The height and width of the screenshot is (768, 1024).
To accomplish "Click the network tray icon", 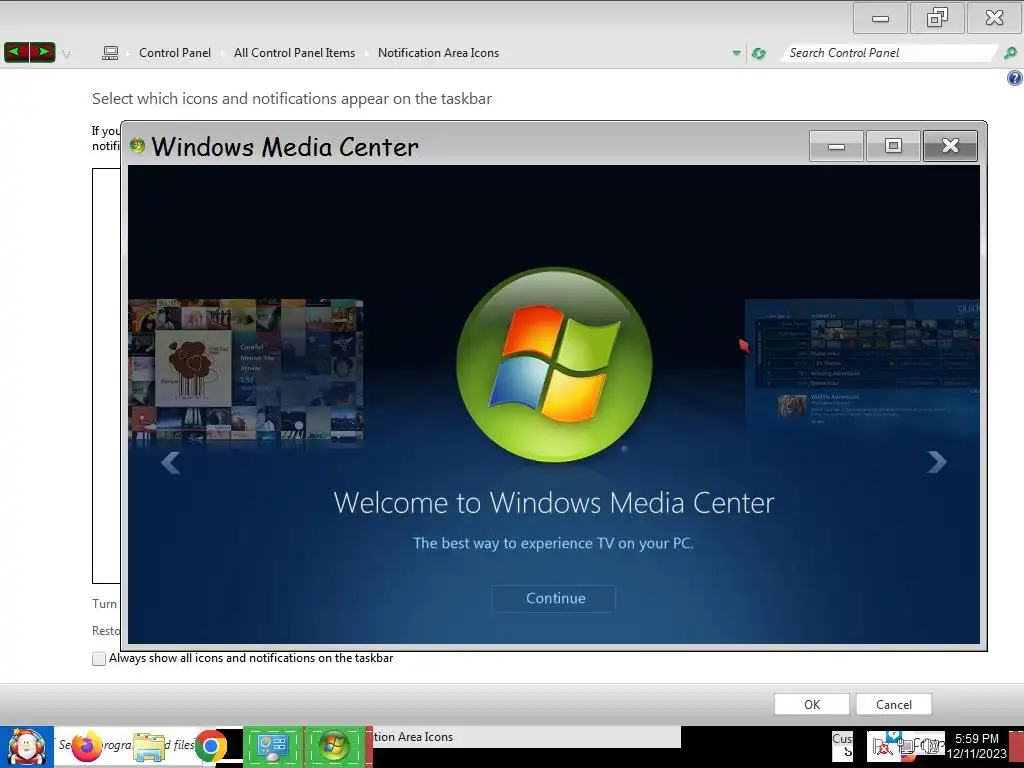I will [906, 745].
